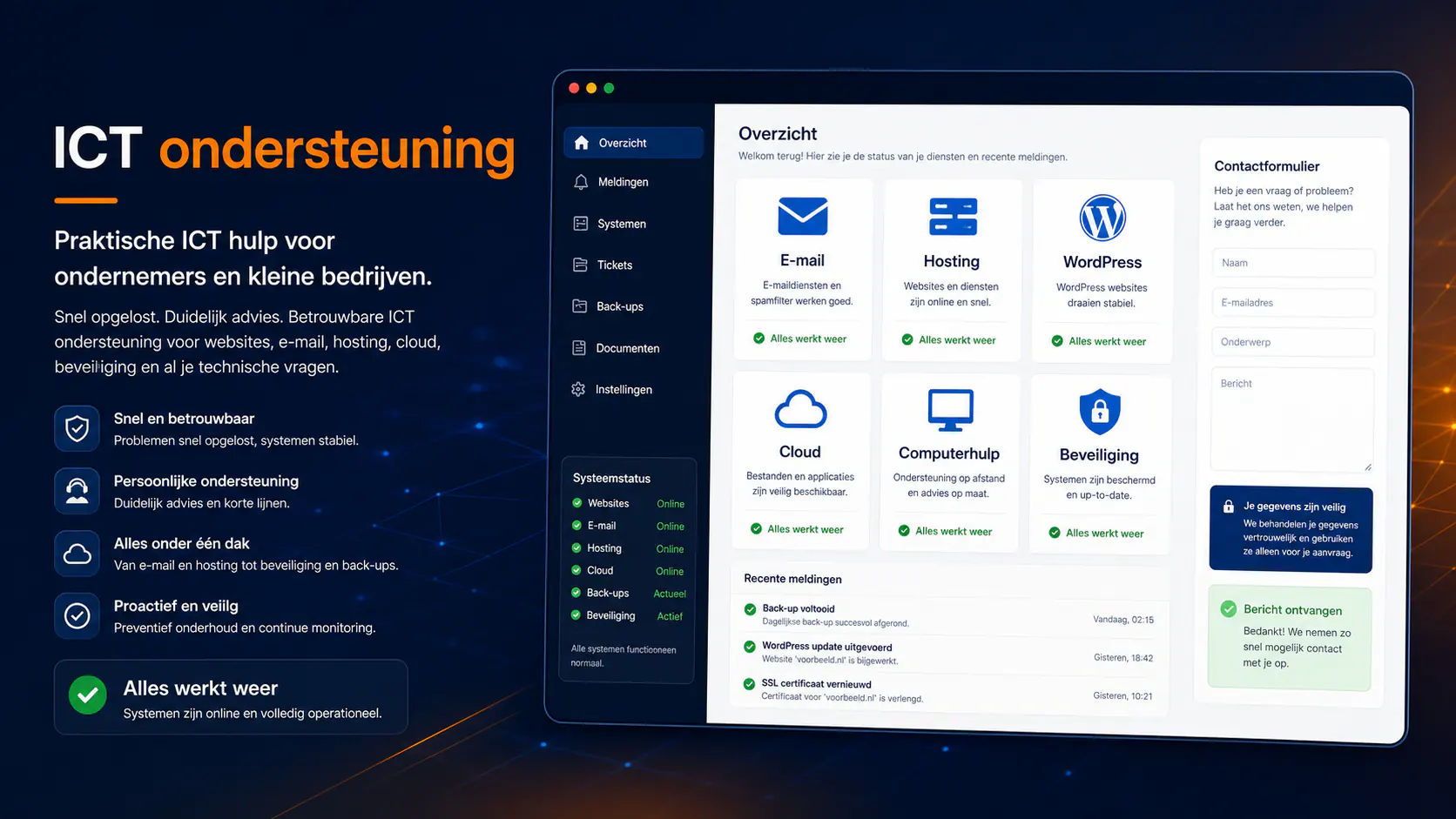Click the 'Vandaag, 02:15' timestamp
This screenshot has width=1456, height=819.
(x=1123, y=620)
